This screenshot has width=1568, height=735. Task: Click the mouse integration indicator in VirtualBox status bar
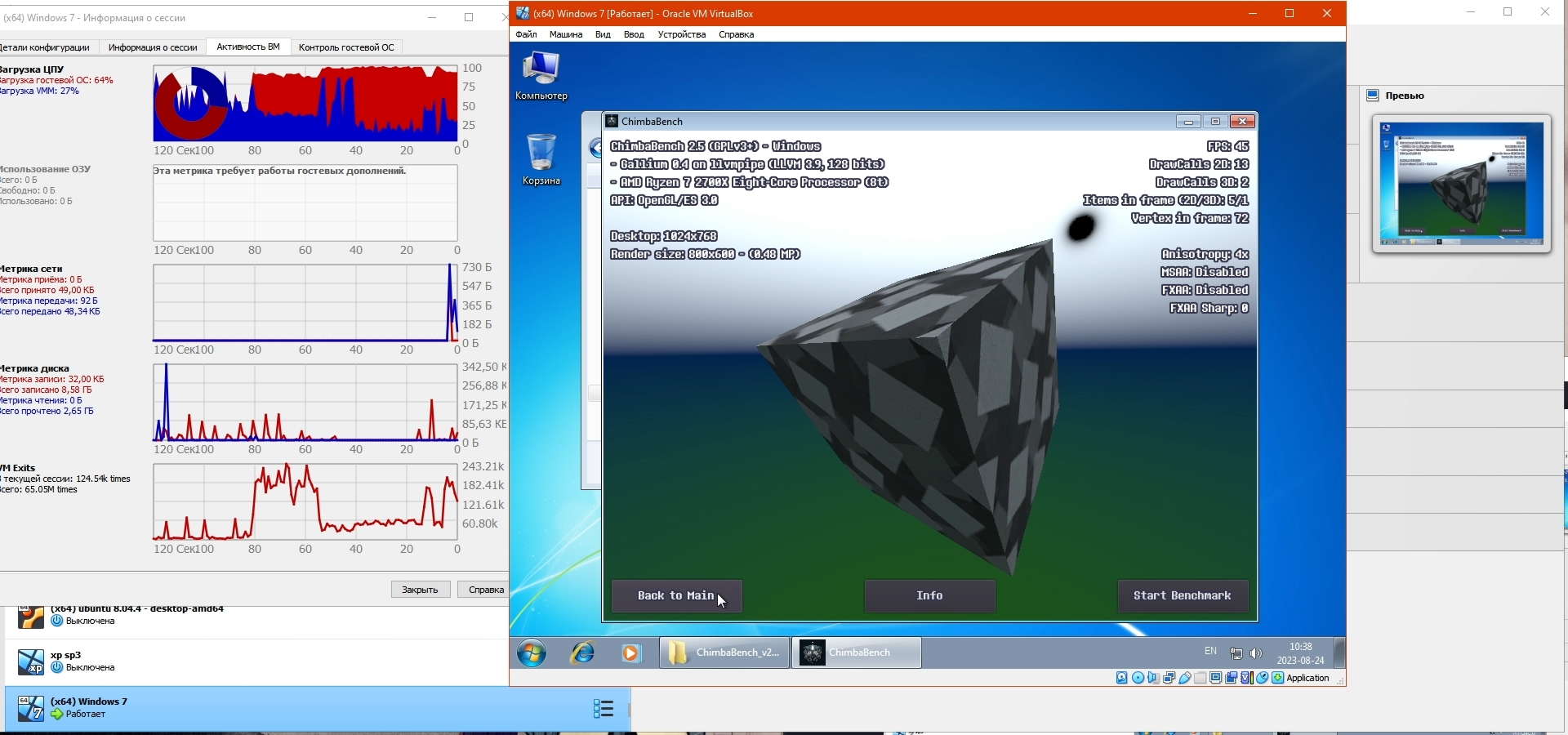pyautogui.click(x=1263, y=678)
